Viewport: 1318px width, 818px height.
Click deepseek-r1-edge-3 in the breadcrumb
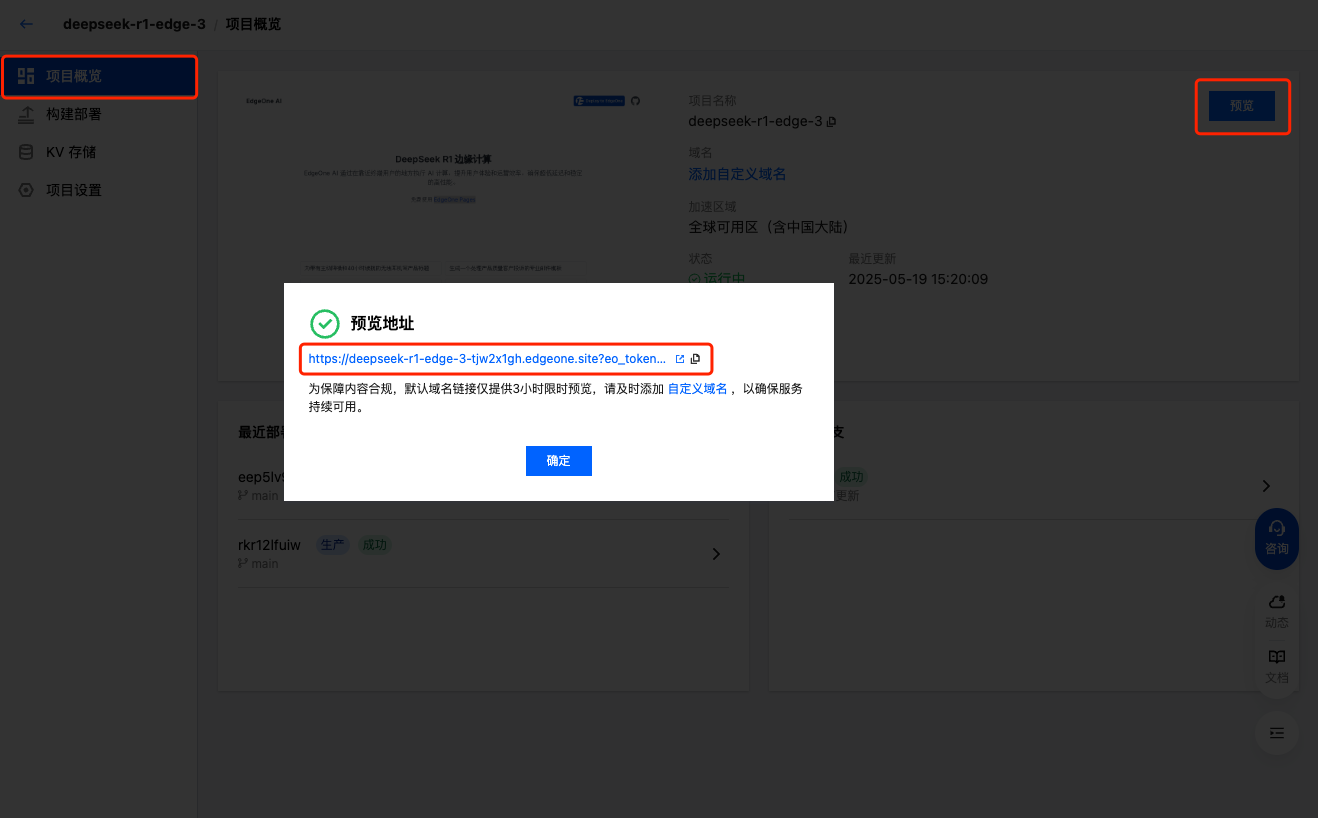(x=134, y=24)
